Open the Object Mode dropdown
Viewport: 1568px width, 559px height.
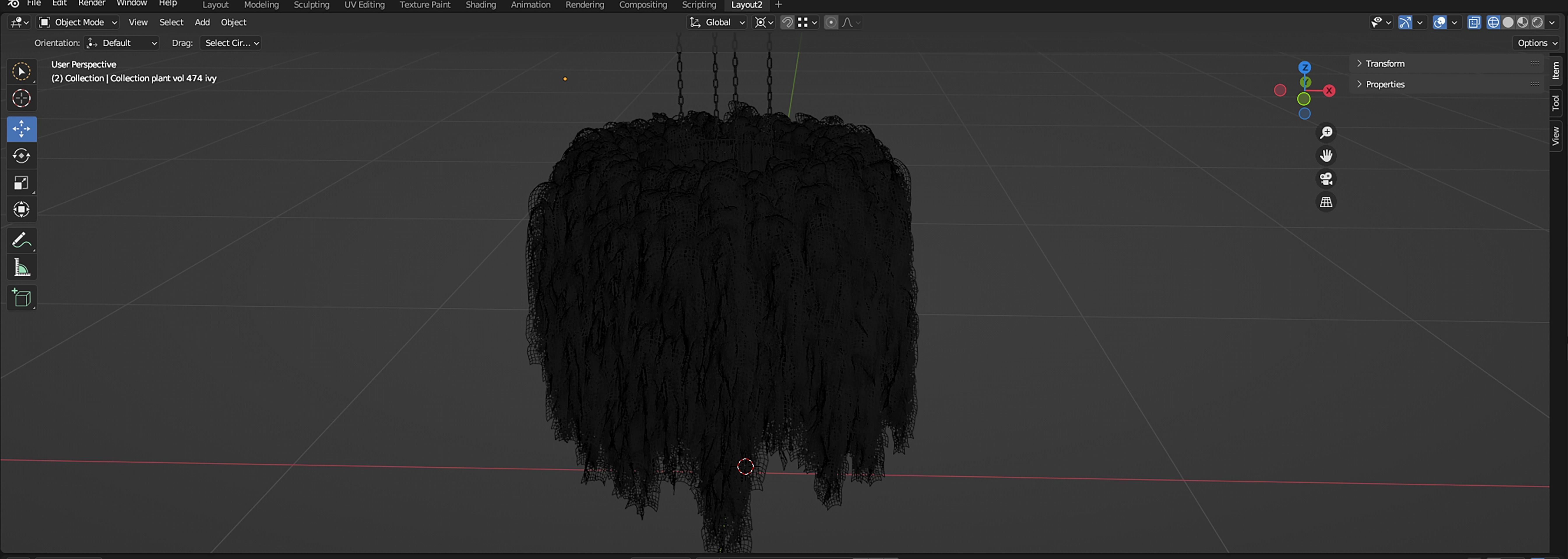[78, 22]
